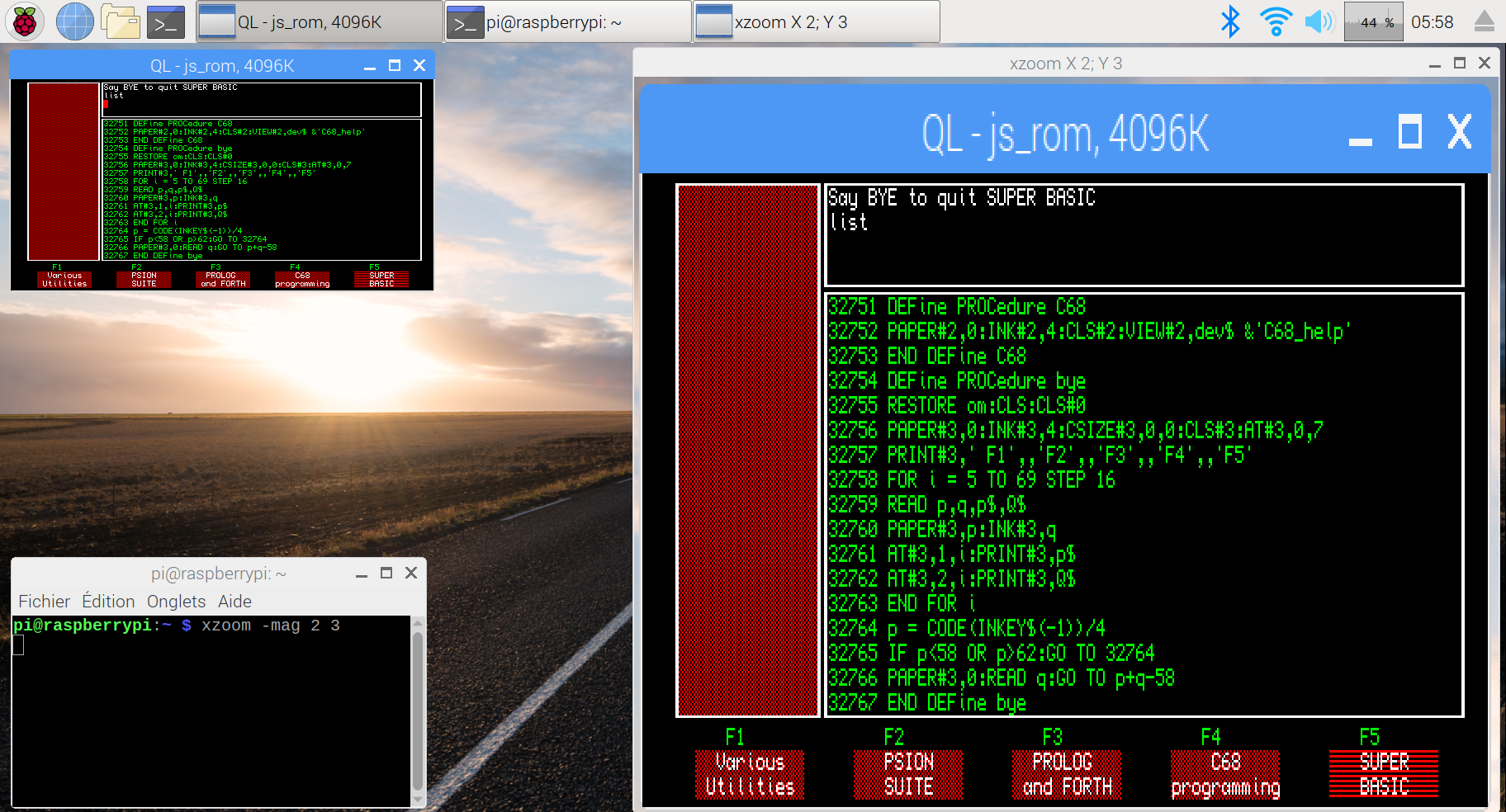This screenshot has width=1506, height=812.
Task: Close the pi@raspberrypi terminal window
Action: point(411,573)
